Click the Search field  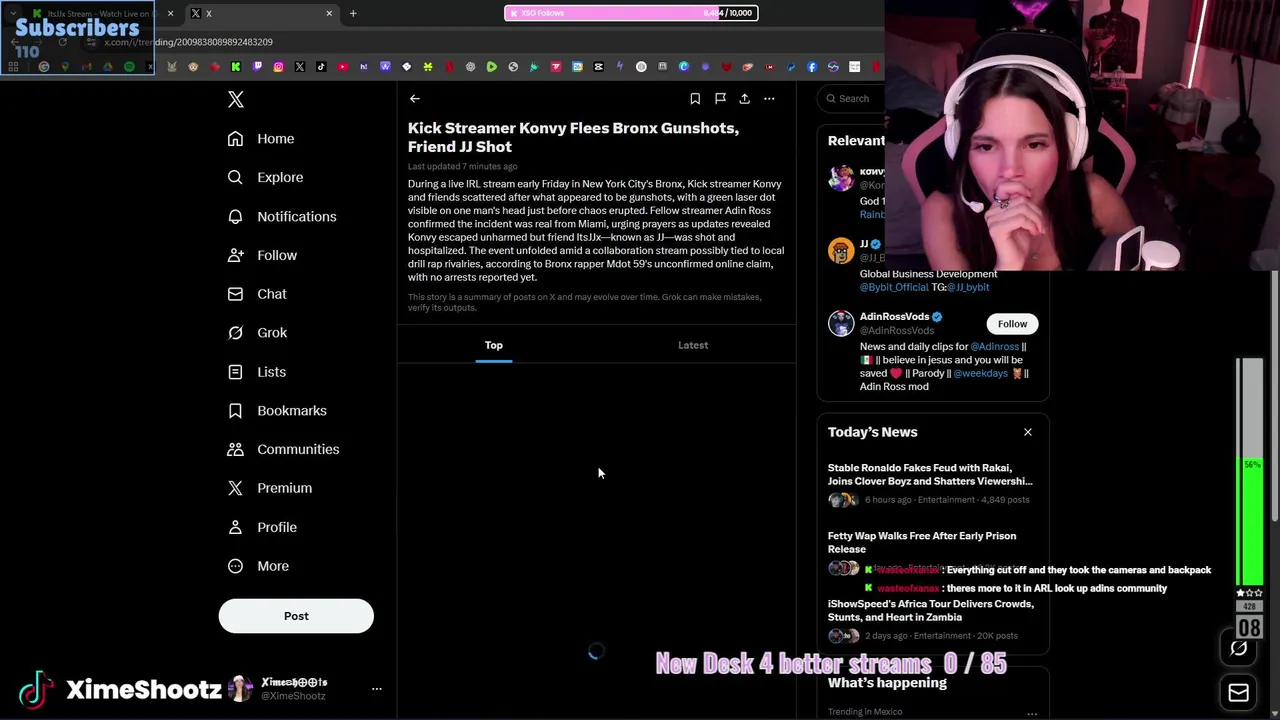pyautogui.click(x=853, y=98)
